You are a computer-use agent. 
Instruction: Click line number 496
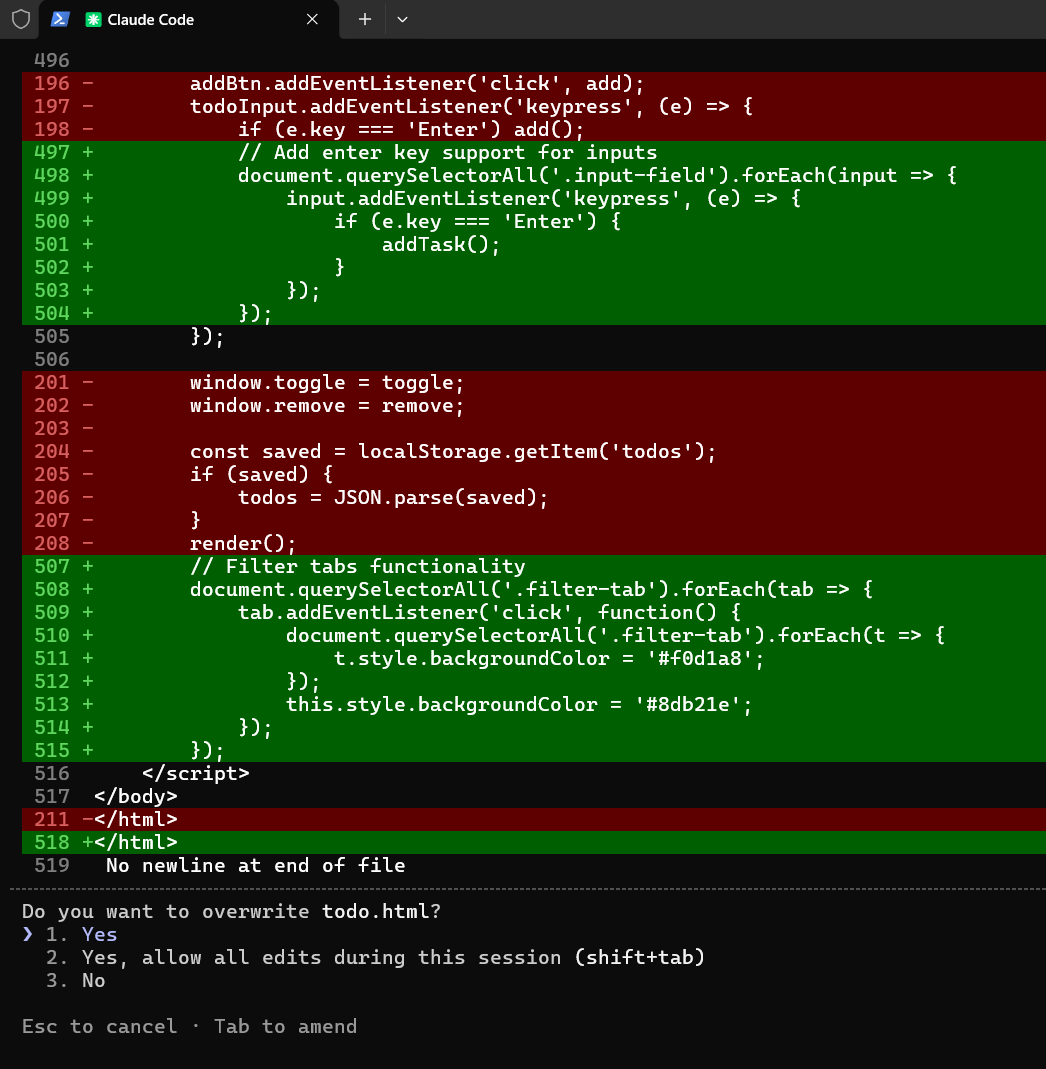pos(52,60)
